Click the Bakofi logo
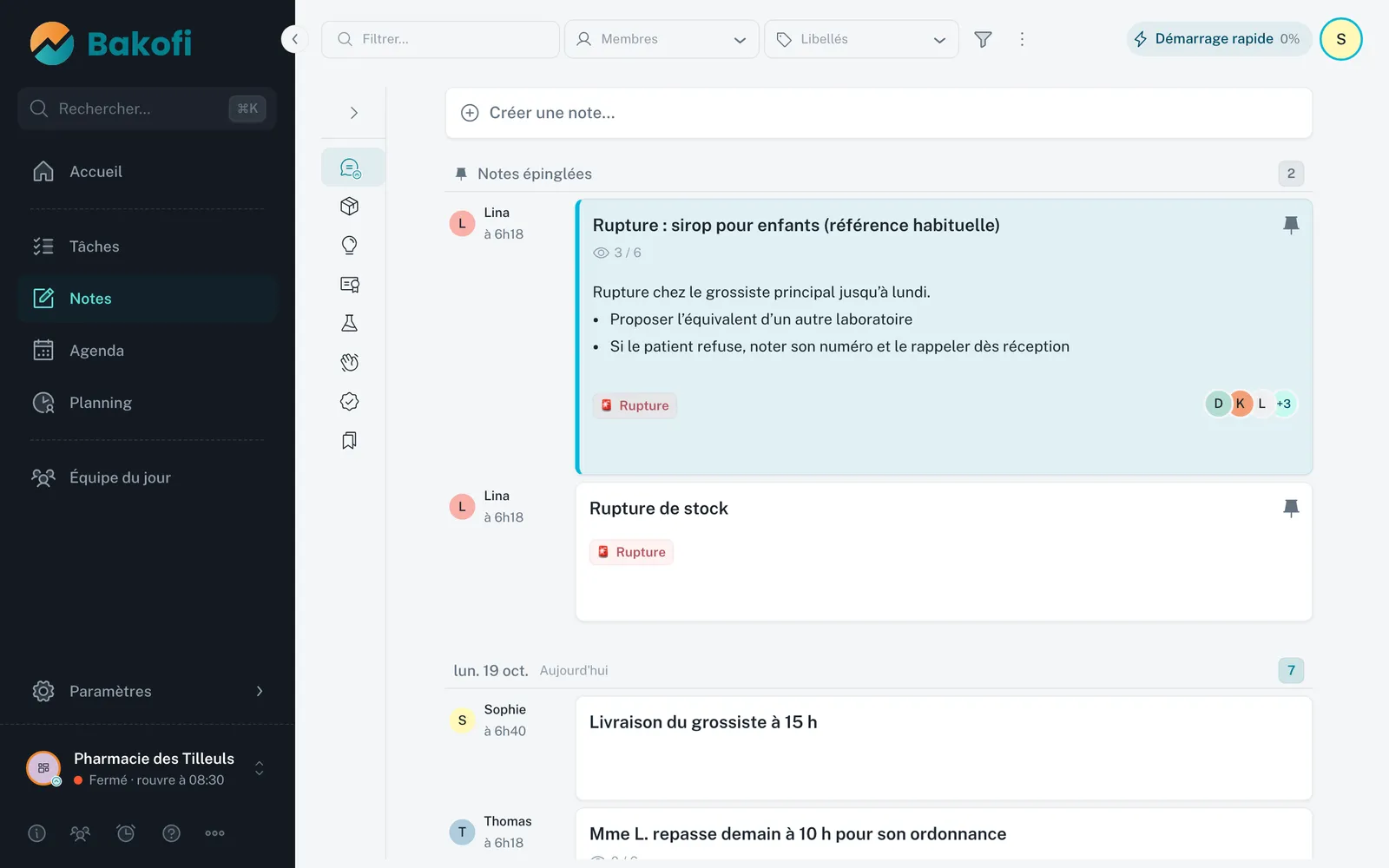 (x=111, y=43)
